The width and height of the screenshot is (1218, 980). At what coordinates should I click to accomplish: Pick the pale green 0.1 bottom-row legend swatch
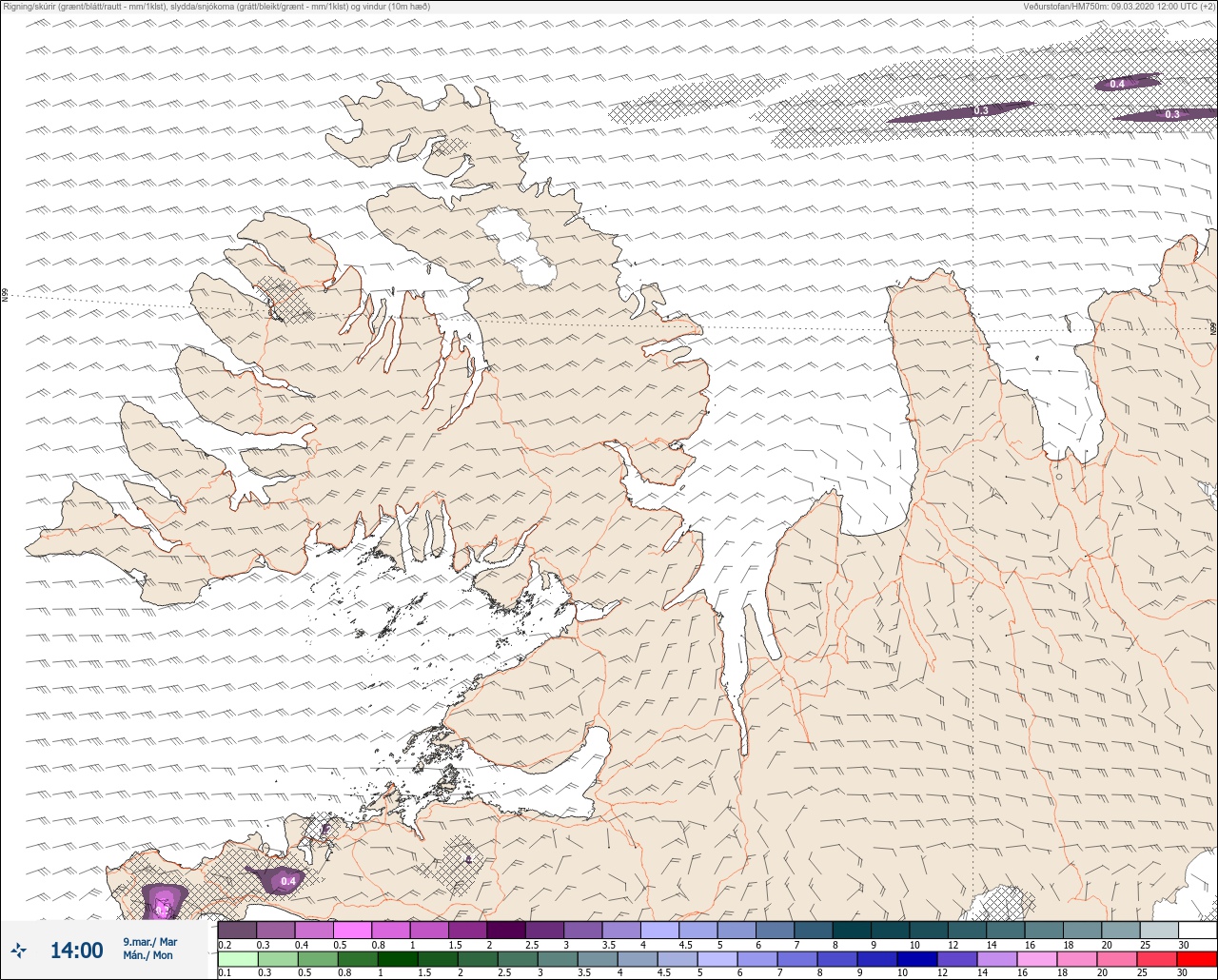click(x=237, y=959)
